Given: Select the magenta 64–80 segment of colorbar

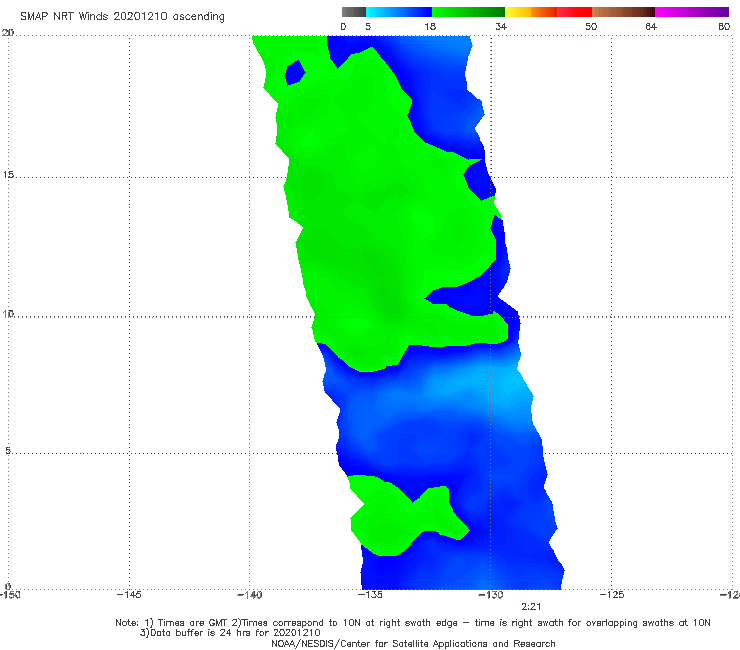Looking at the screenshot, I should point(692,12).
